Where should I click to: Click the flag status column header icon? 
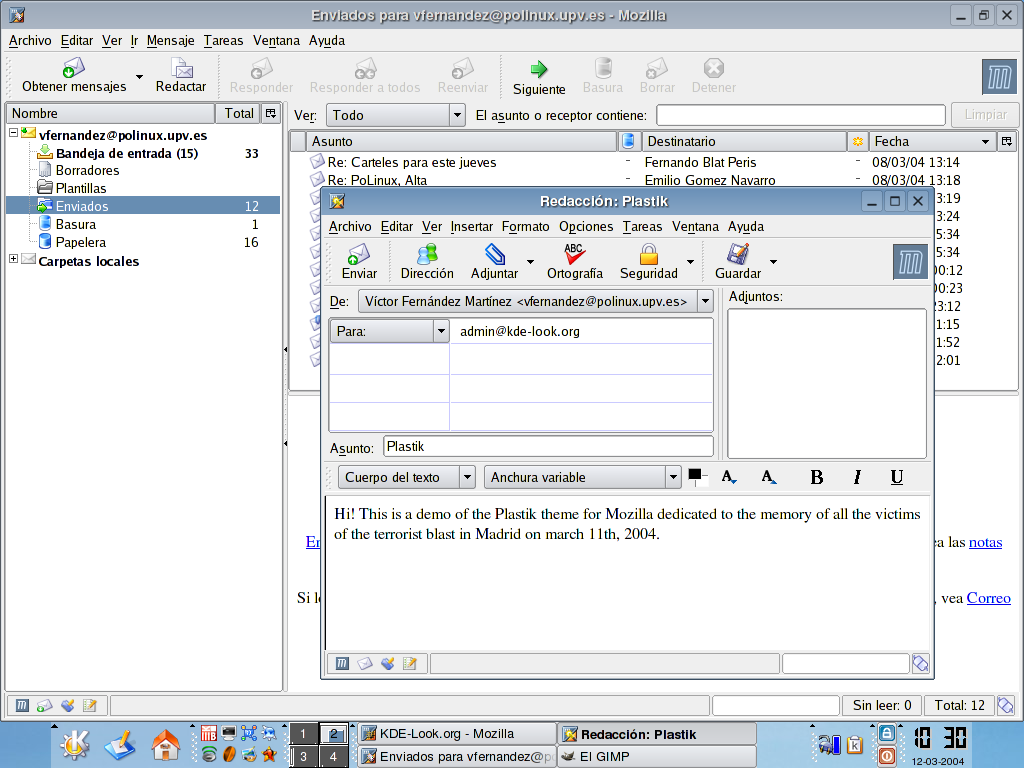(x=857, y=141)
